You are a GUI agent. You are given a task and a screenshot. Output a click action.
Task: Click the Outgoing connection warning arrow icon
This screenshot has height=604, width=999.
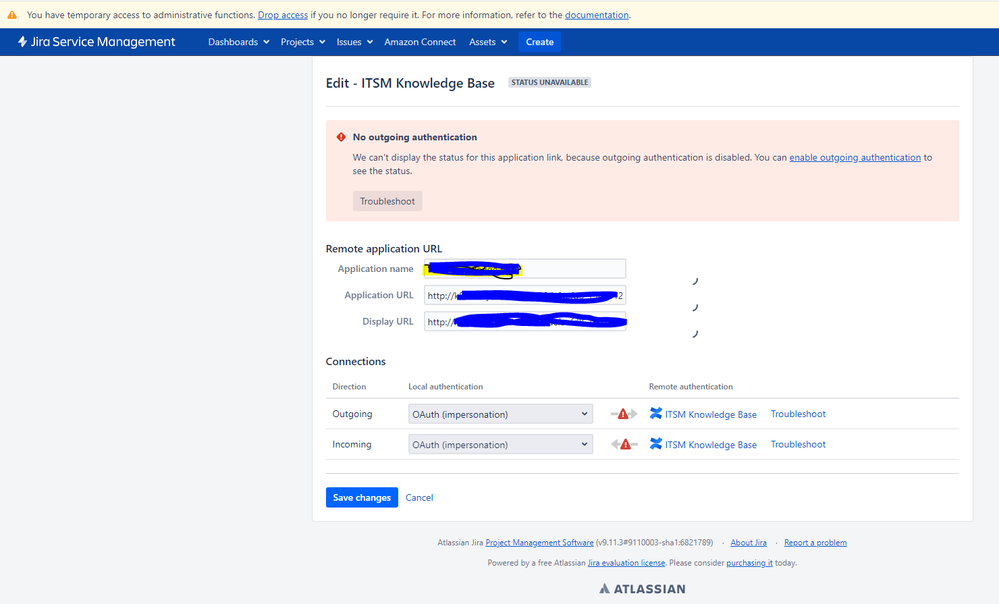624,414
